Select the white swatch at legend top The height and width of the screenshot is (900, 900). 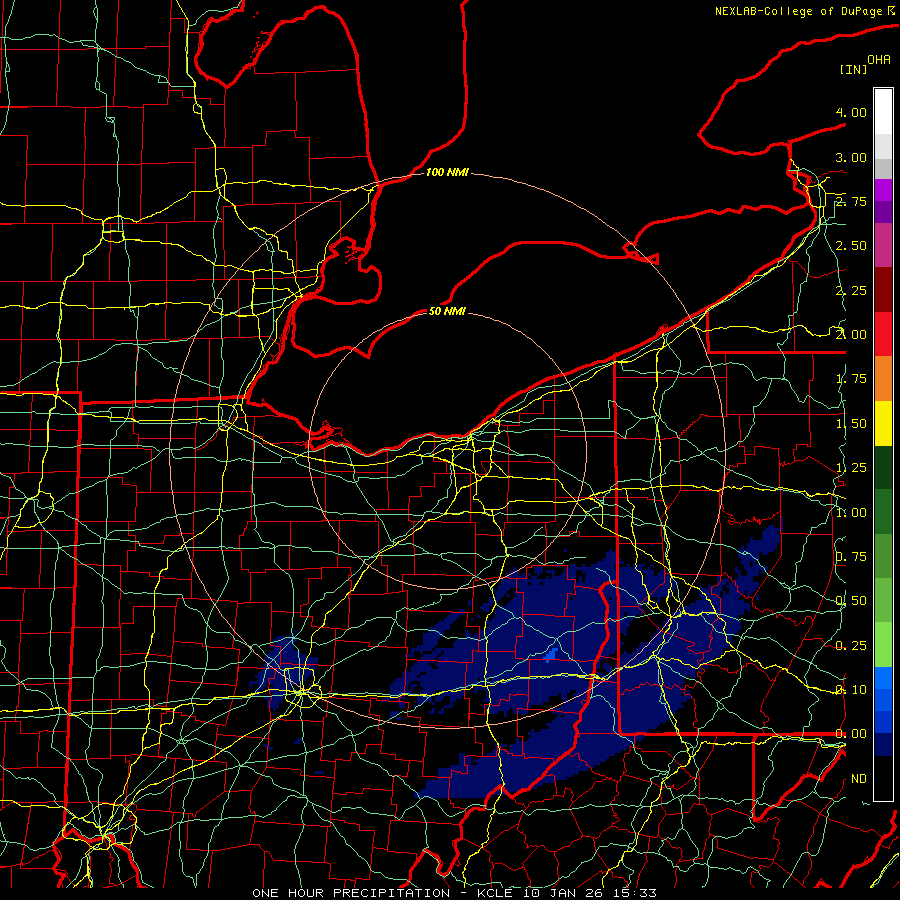coord(883,112)
